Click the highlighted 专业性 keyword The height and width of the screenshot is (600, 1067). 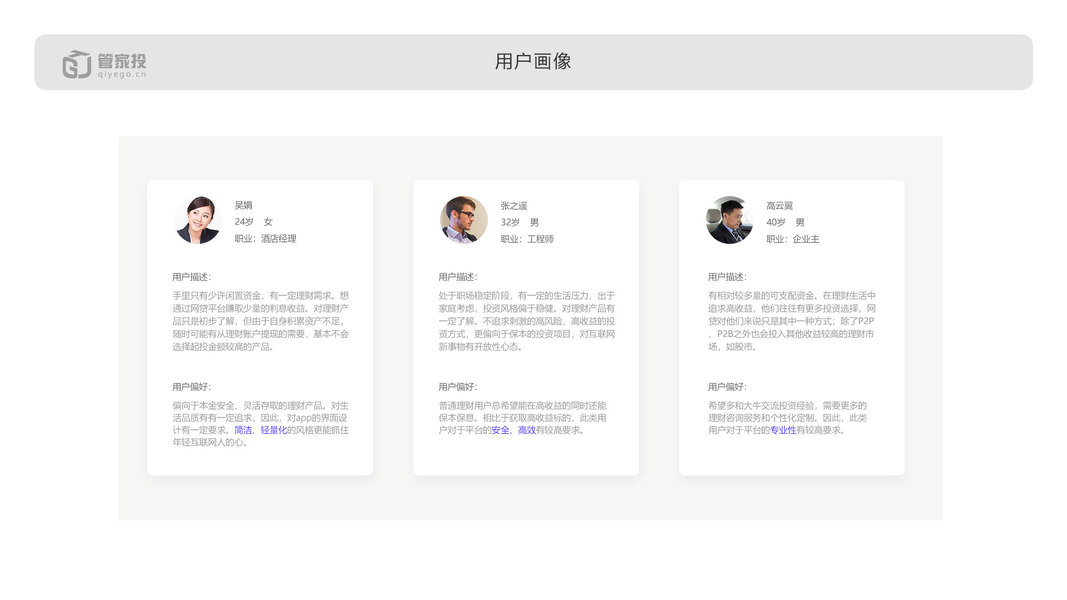(783, 430)
